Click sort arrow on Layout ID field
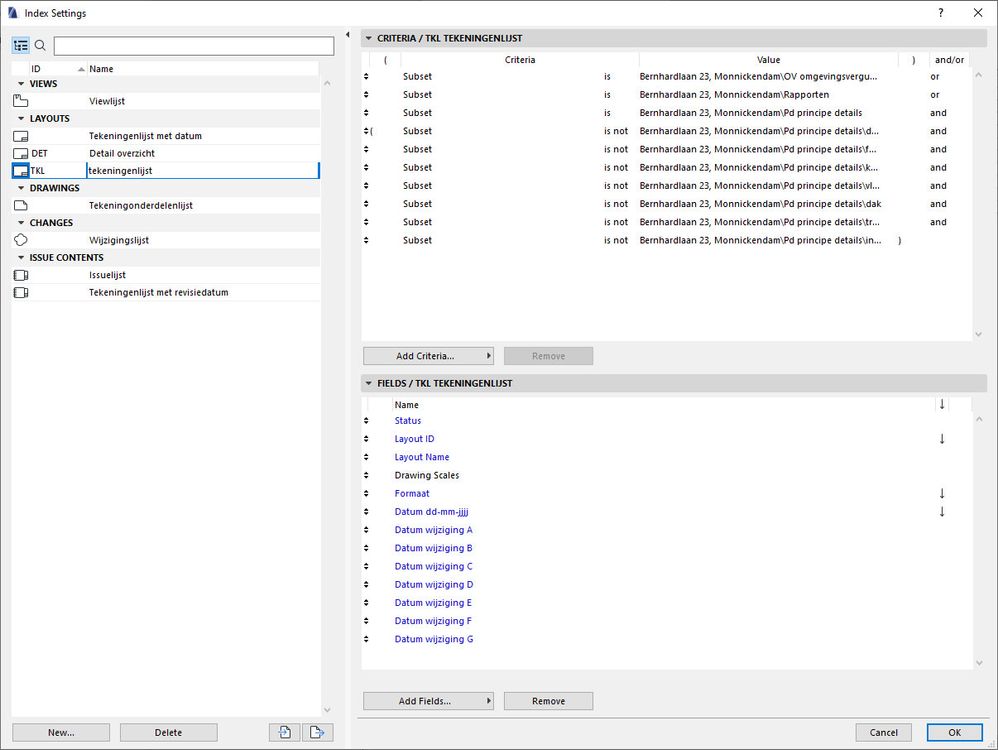 942,439
